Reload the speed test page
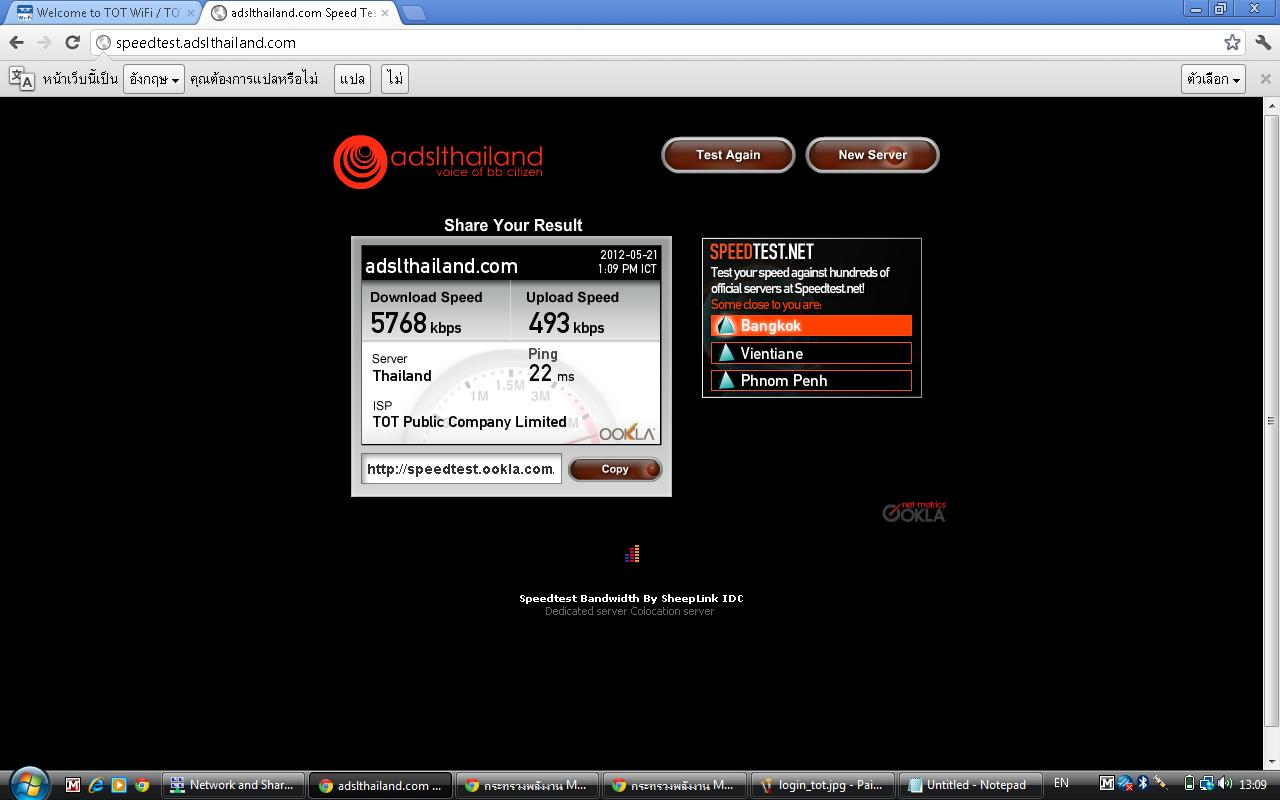Image resolution: width=1280 pixels, height=800 pixels. pos(72,42)
